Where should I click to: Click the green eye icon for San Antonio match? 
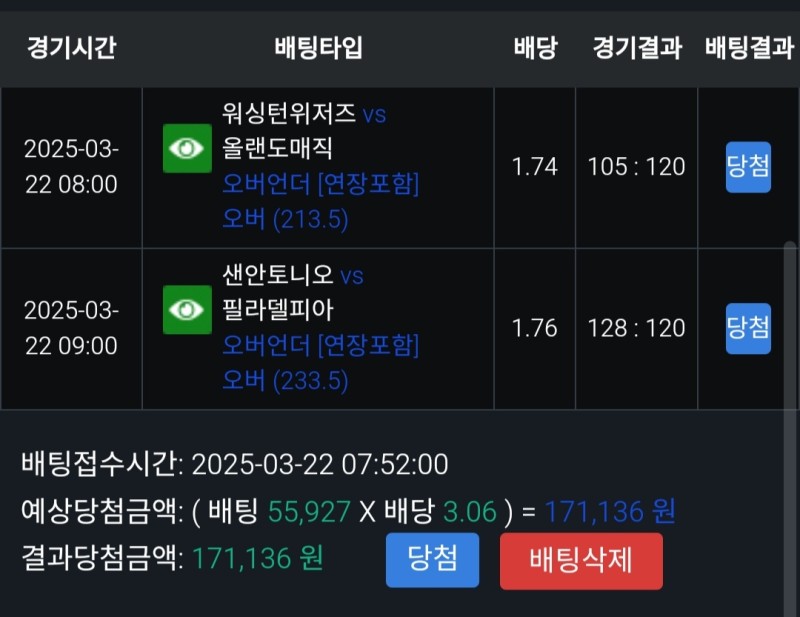click(187, 310)
